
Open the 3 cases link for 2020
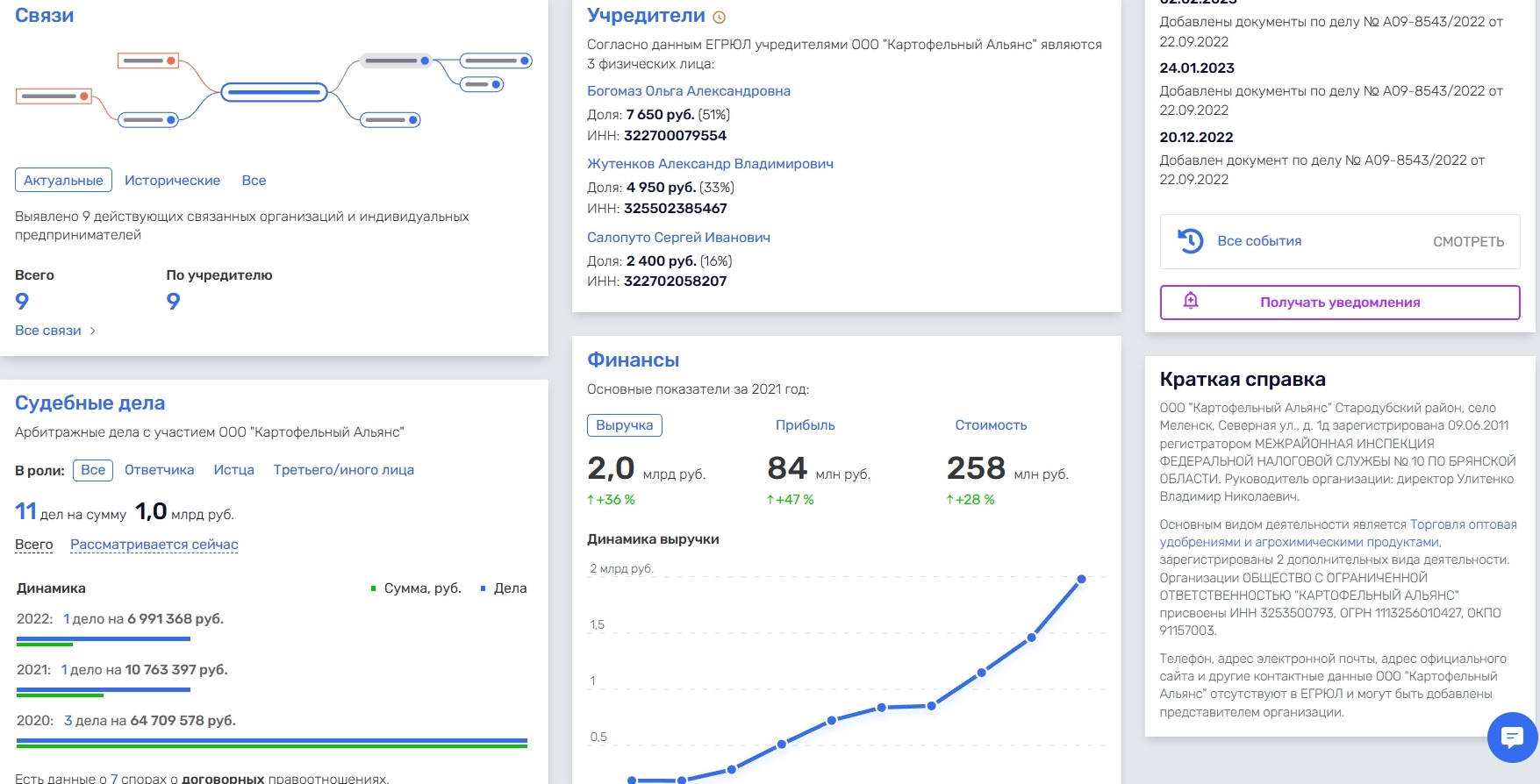(x=68, y=720)
